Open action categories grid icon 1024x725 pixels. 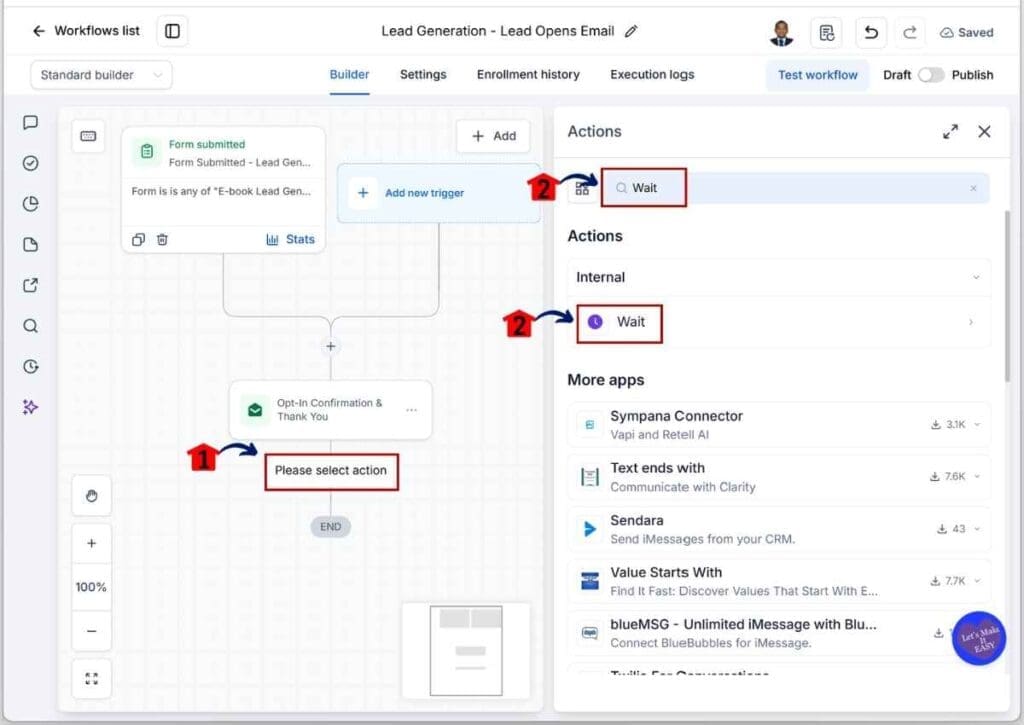tap(582, 189)
